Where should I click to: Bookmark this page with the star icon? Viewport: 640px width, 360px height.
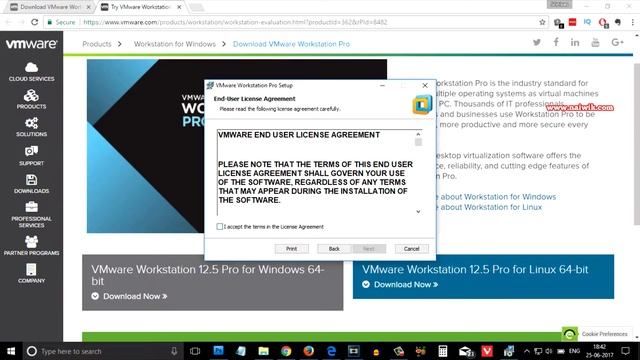[542, 22]
